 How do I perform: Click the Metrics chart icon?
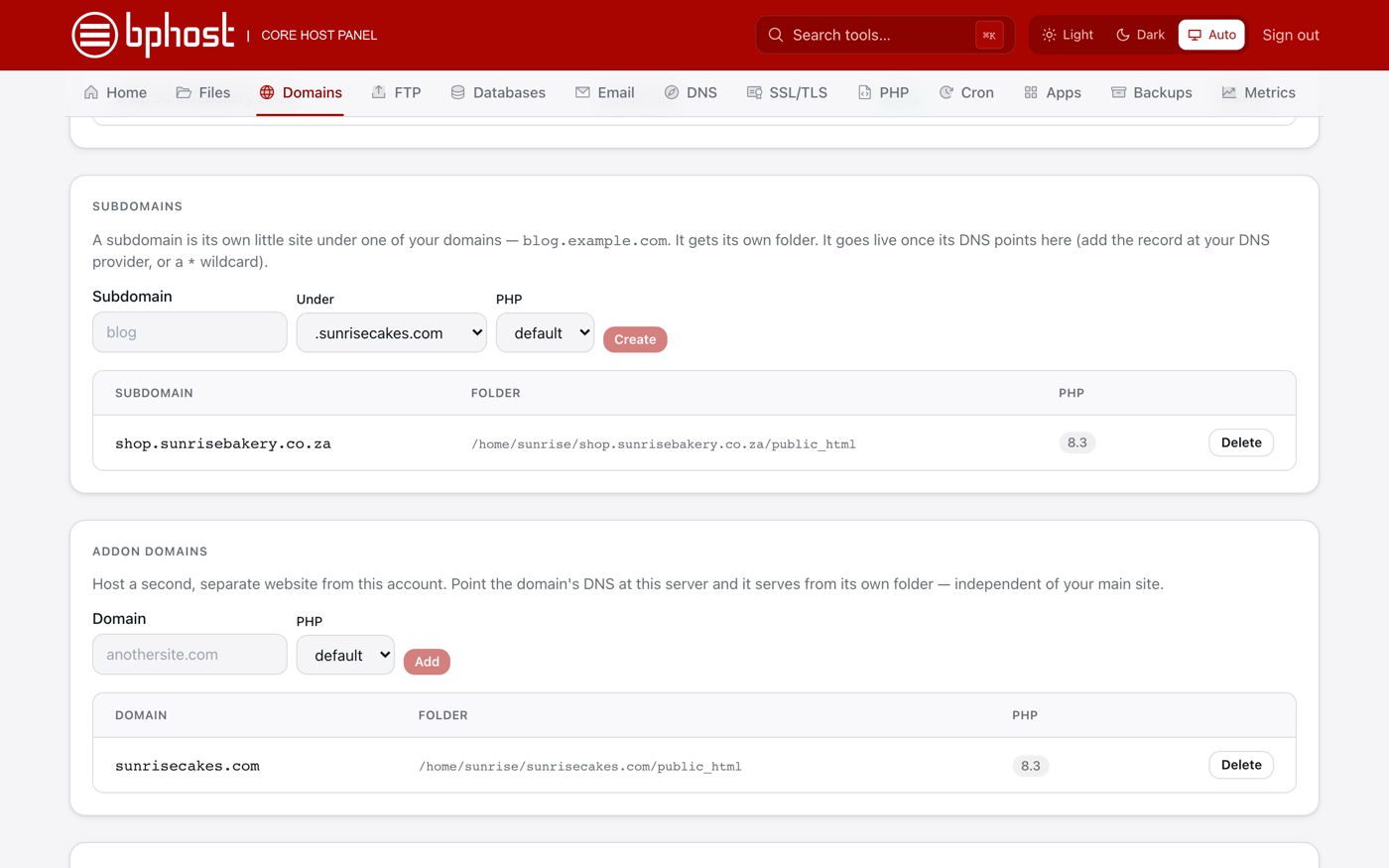pos(1229,92)
